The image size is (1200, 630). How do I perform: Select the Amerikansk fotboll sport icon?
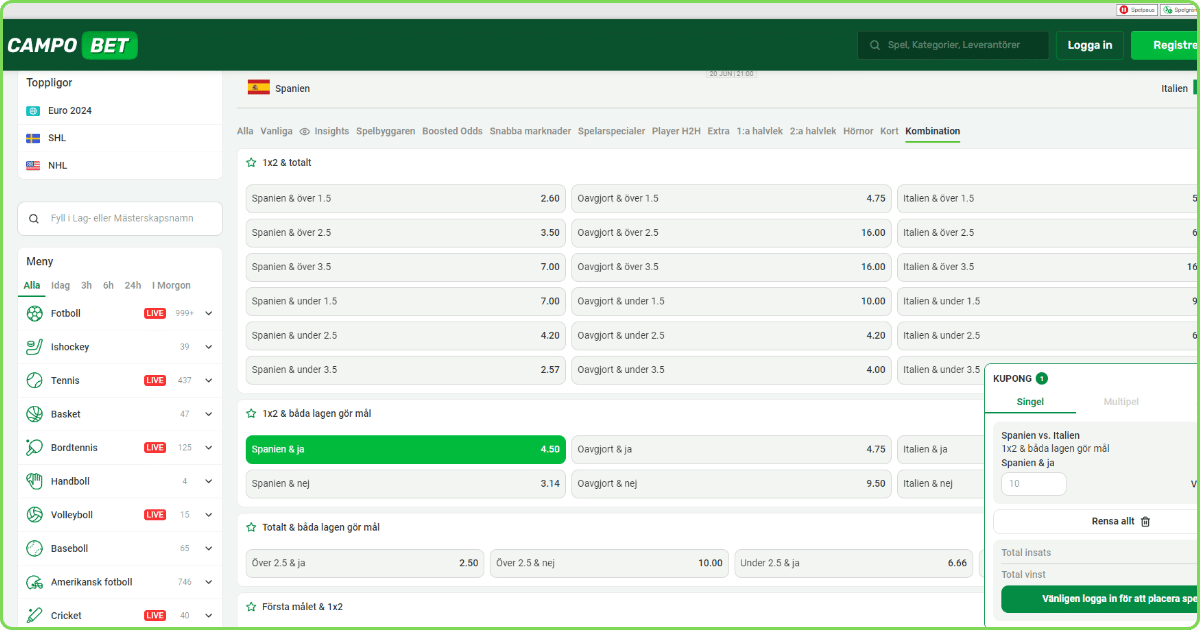[x=35, y=582]
